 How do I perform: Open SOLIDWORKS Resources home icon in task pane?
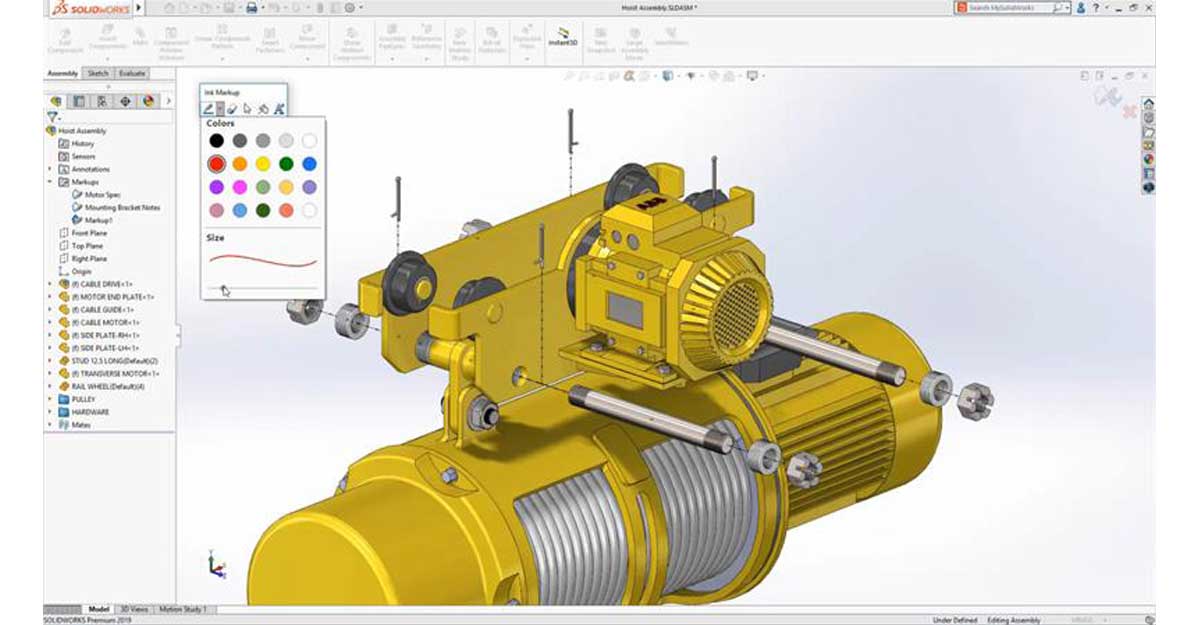click(1149, 103)
